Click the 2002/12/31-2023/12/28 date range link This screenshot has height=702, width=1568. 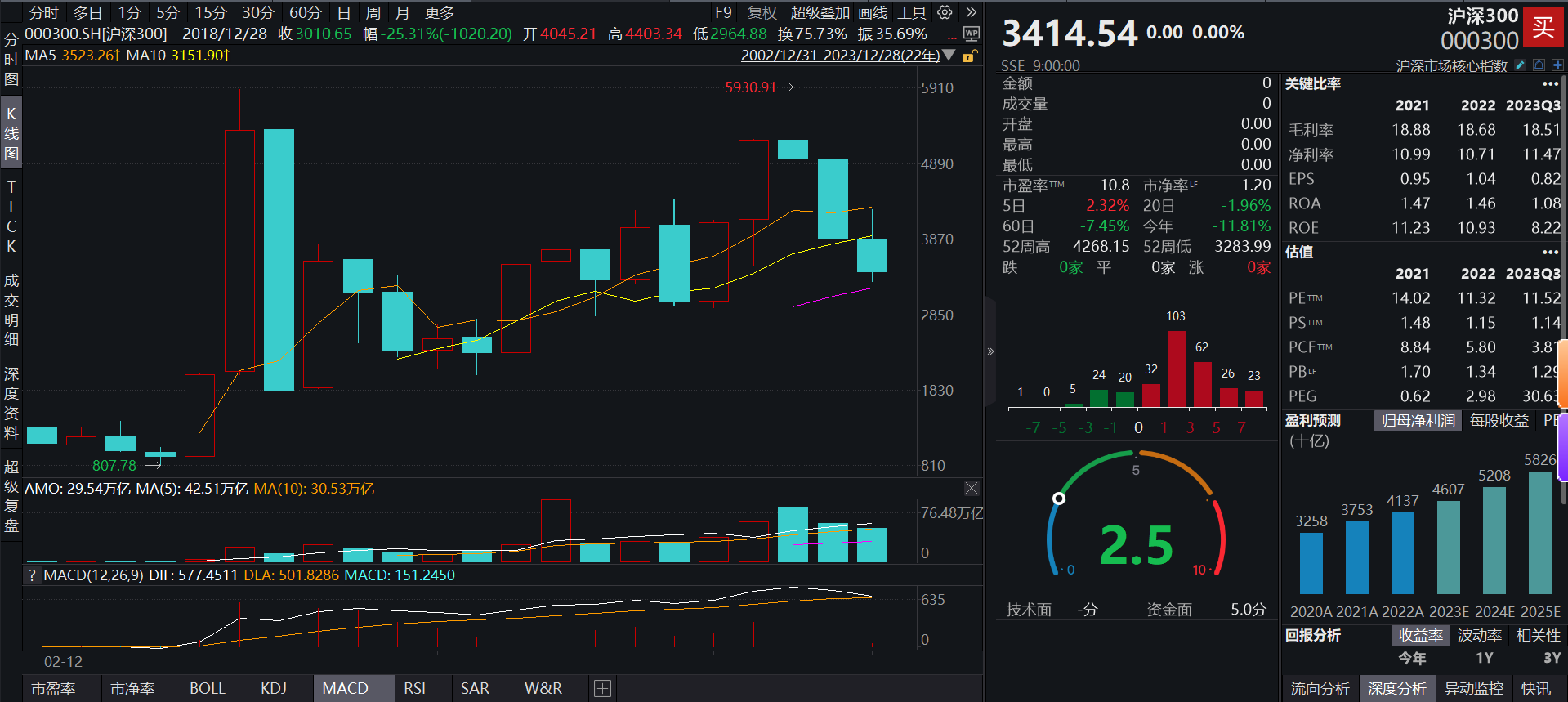pyautogui.click(x=840, y=56)
